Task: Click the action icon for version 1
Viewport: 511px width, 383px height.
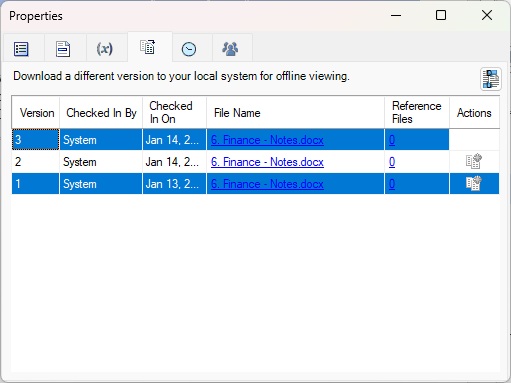Action: tap(473, 184)
